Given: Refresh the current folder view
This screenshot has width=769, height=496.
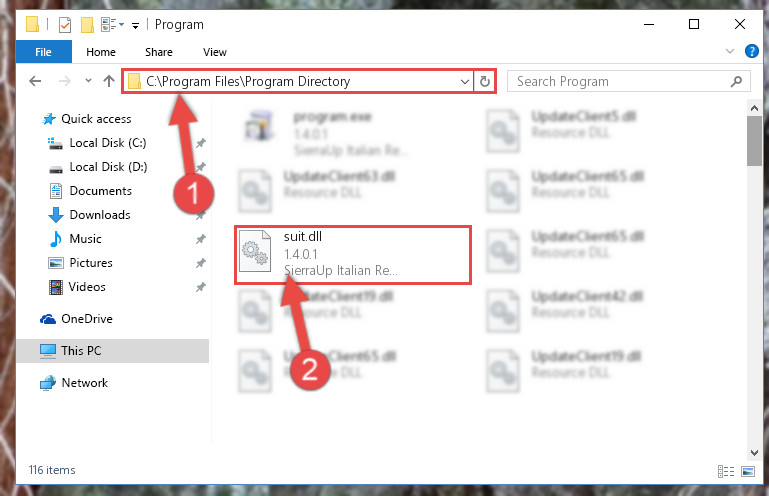Looking at the screenshot, I should coord(485,81).
